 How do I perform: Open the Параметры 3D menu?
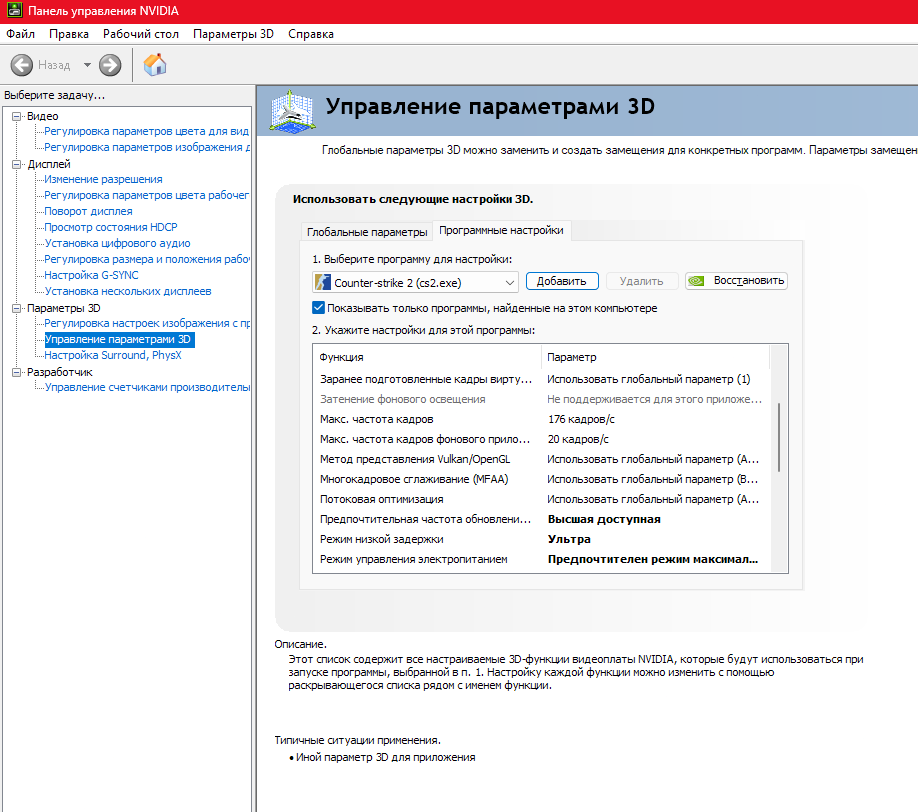coord(232,34)
